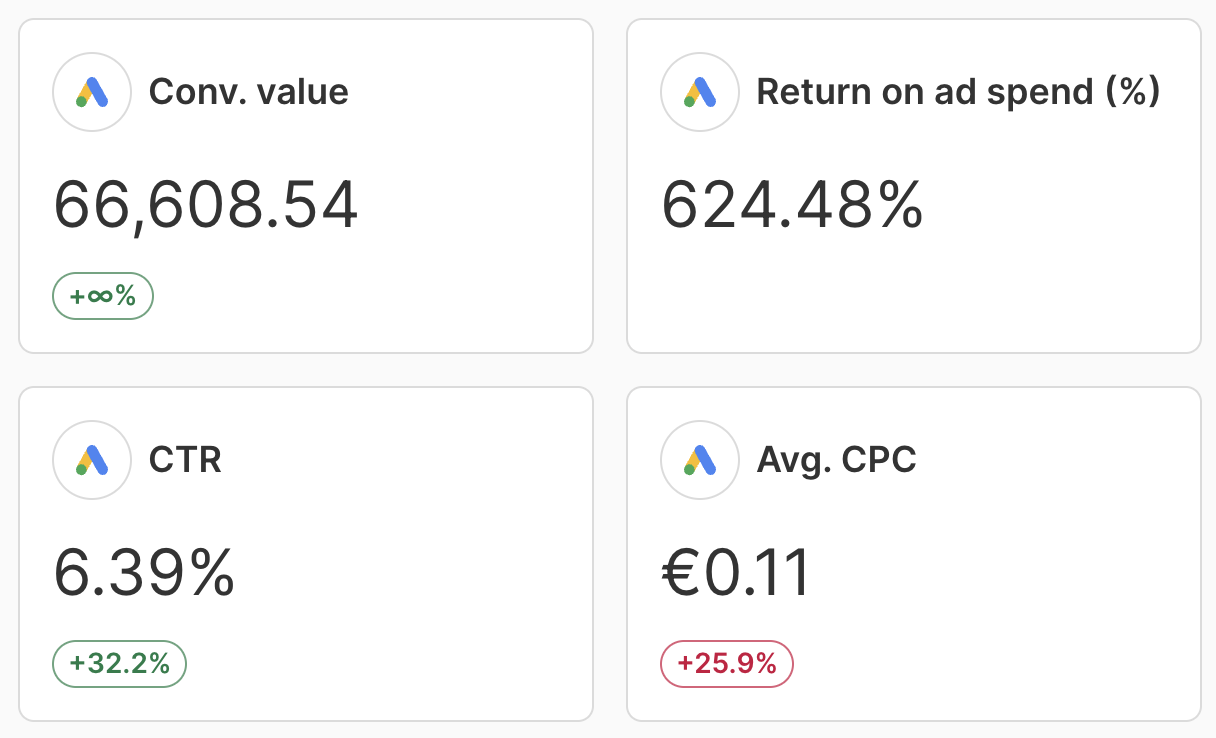The width and height of the screenshot is (1216, 738).
Task: Click the CTR metric title
Action: (185, 460)
